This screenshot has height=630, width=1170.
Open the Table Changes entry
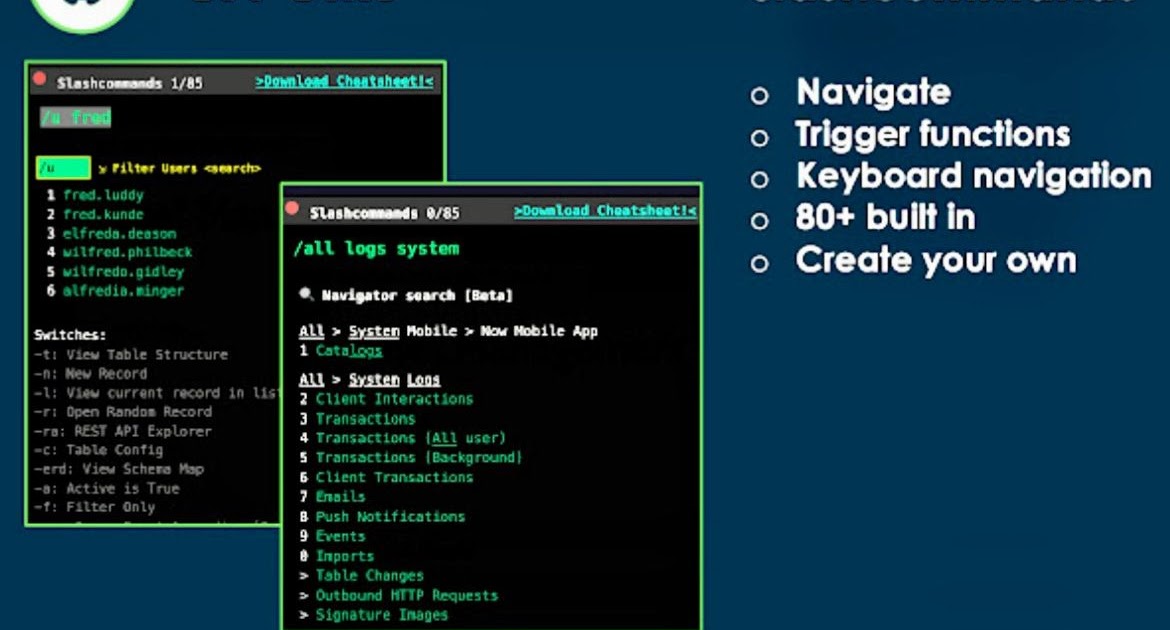pos(369,576)
